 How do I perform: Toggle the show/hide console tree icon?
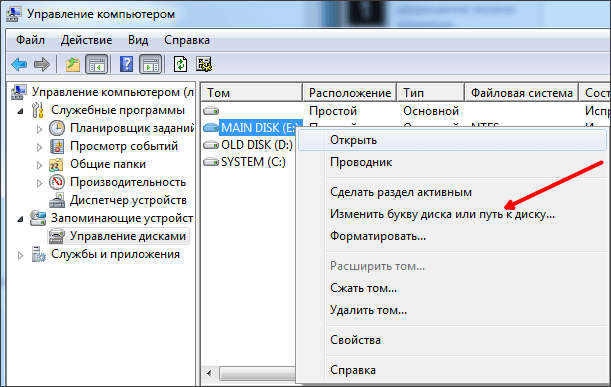point(97,64)
